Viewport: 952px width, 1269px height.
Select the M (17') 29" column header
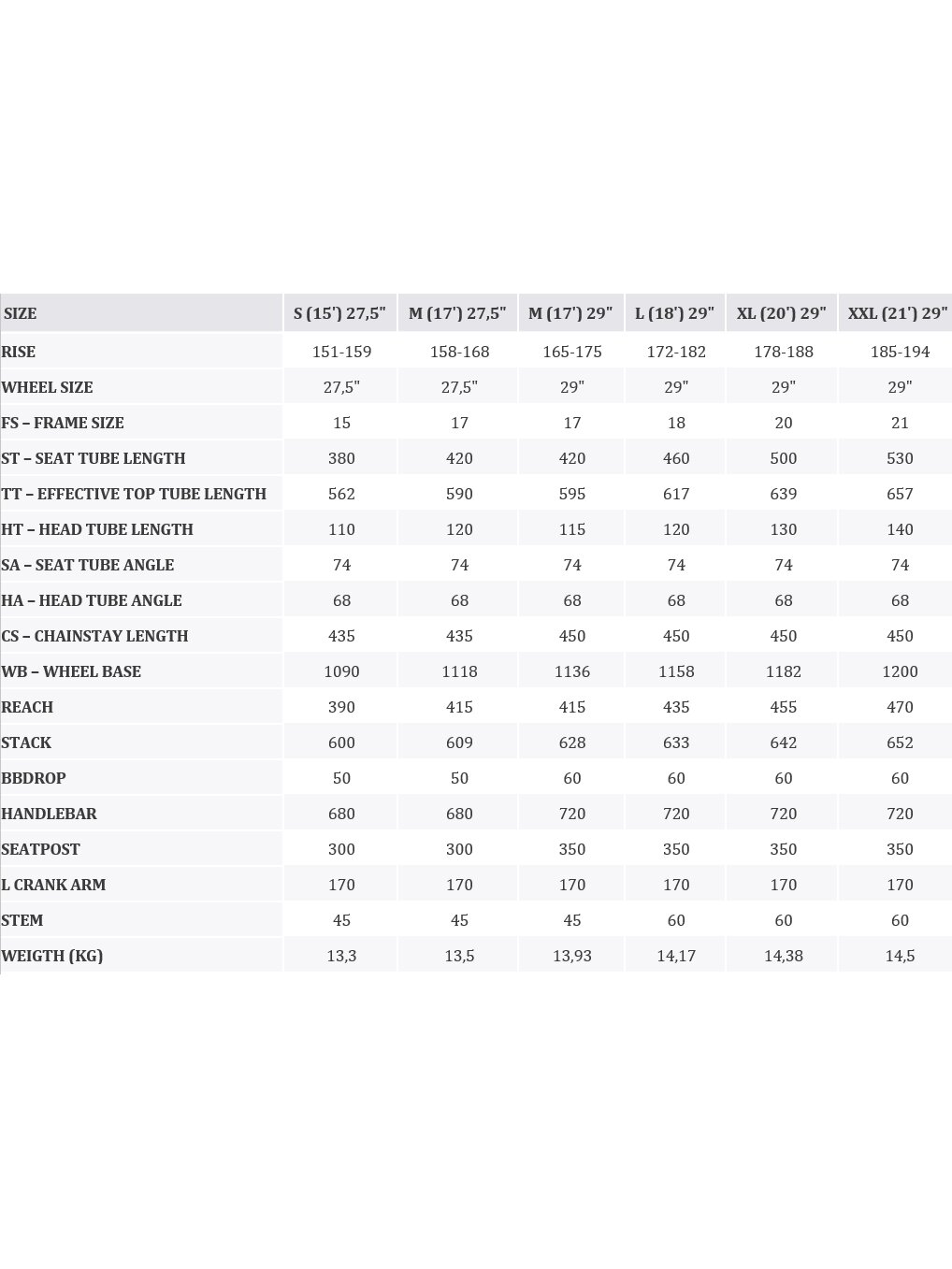point(570,313)
